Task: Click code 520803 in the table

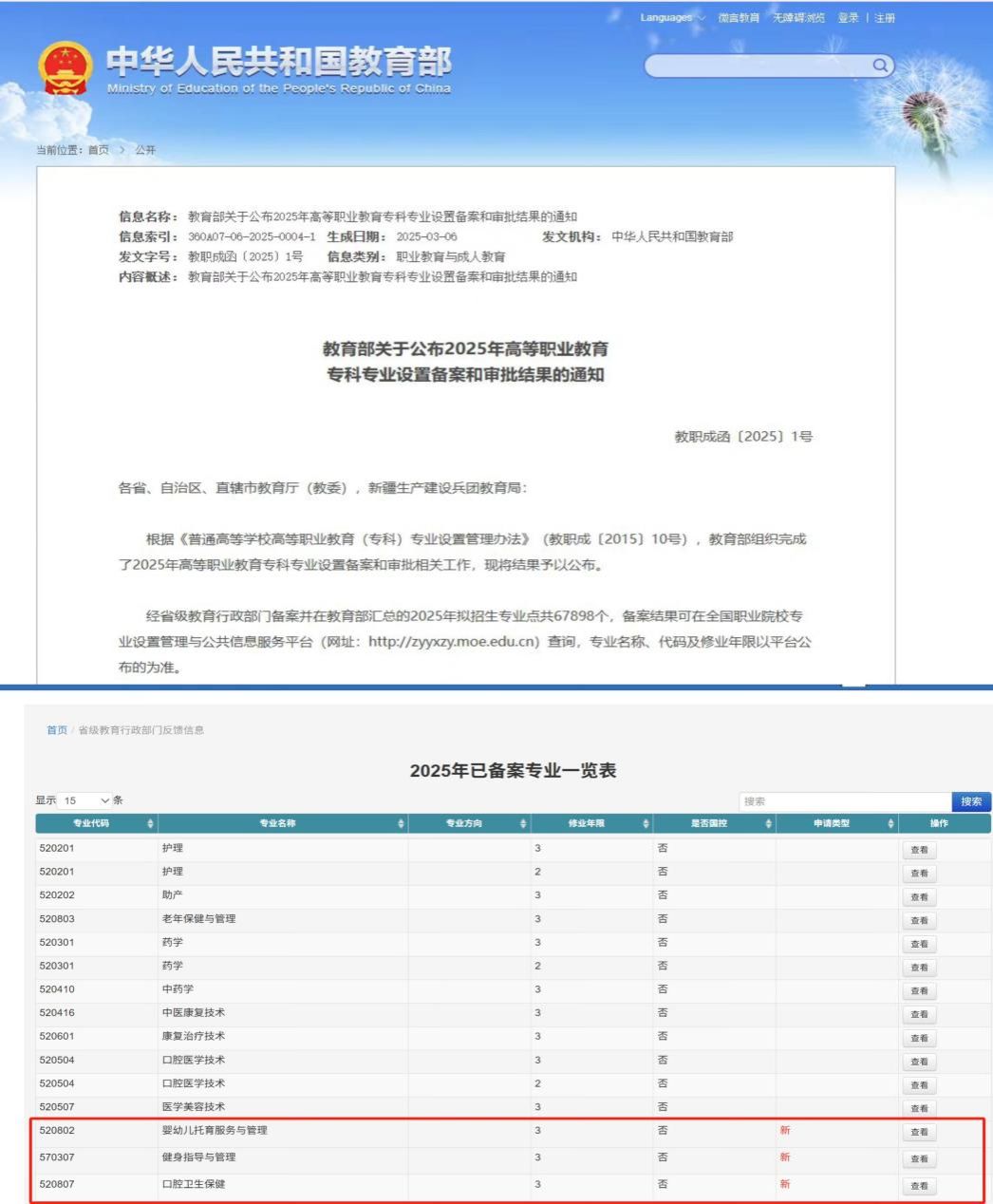Action: click(57, 919)
